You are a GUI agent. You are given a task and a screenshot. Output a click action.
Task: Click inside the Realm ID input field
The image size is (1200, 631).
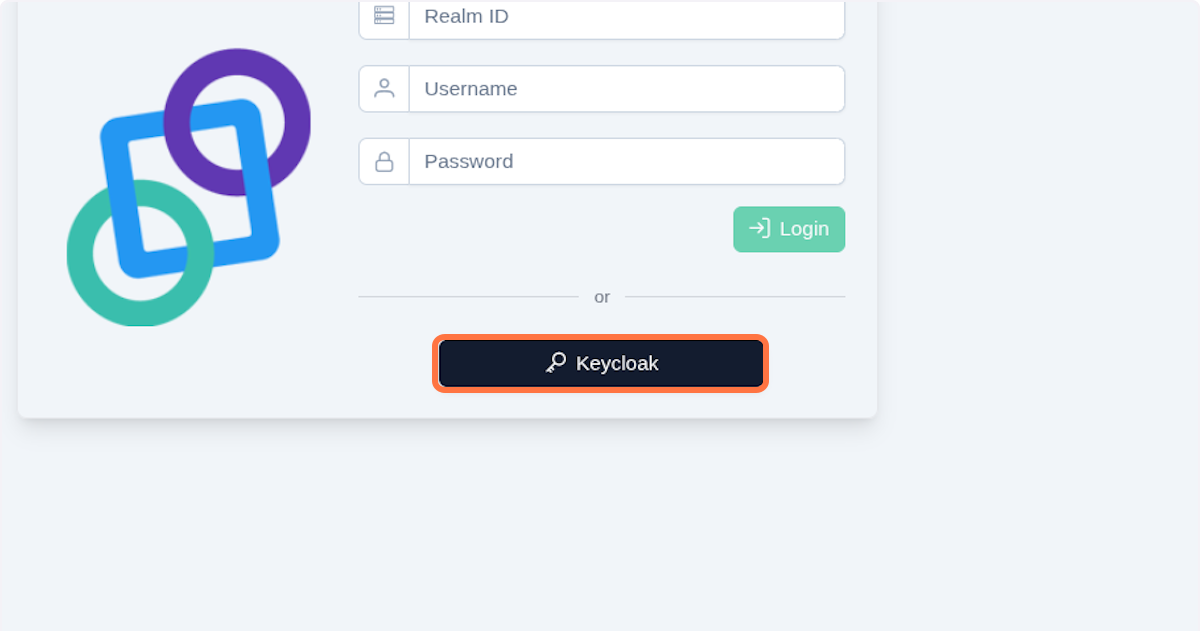[620, 16]
